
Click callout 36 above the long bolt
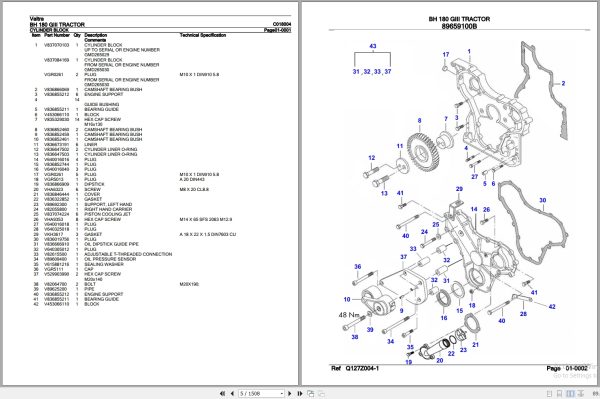357,267
